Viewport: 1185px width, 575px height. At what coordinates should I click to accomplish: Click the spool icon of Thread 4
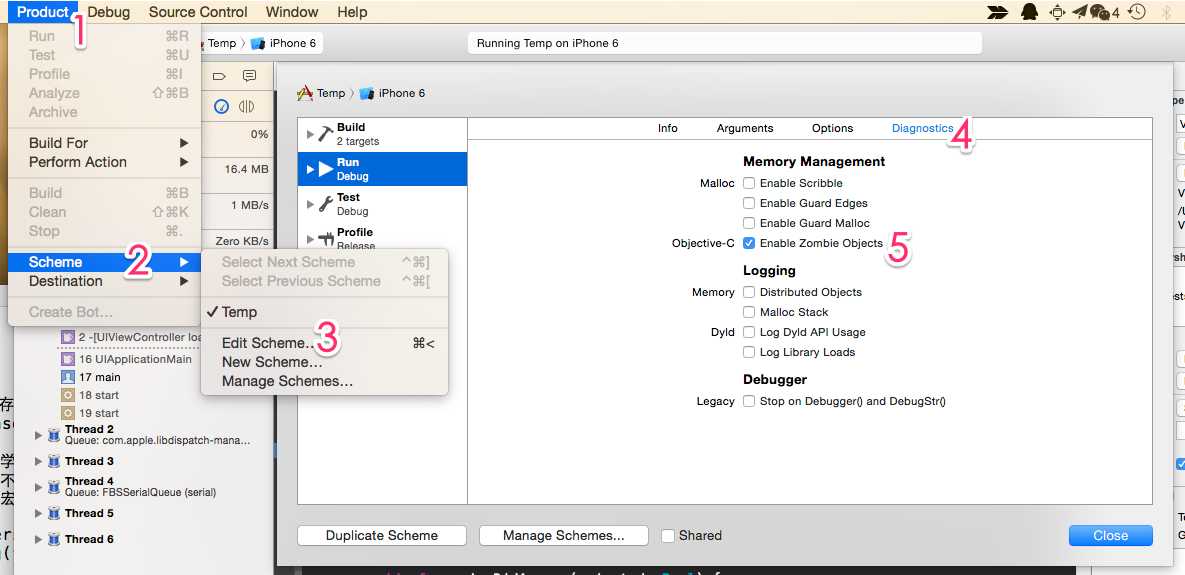[x=54, y=487]
